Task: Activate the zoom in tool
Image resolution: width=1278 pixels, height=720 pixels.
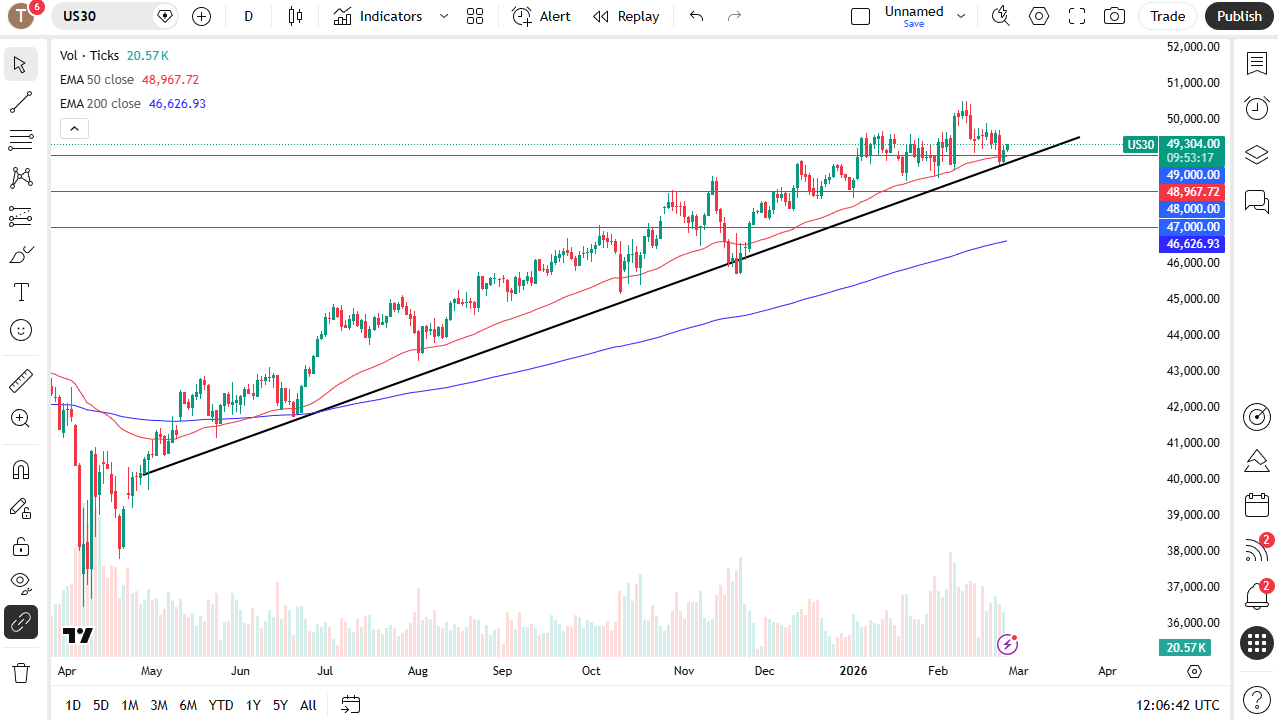Action: (20, 419)
